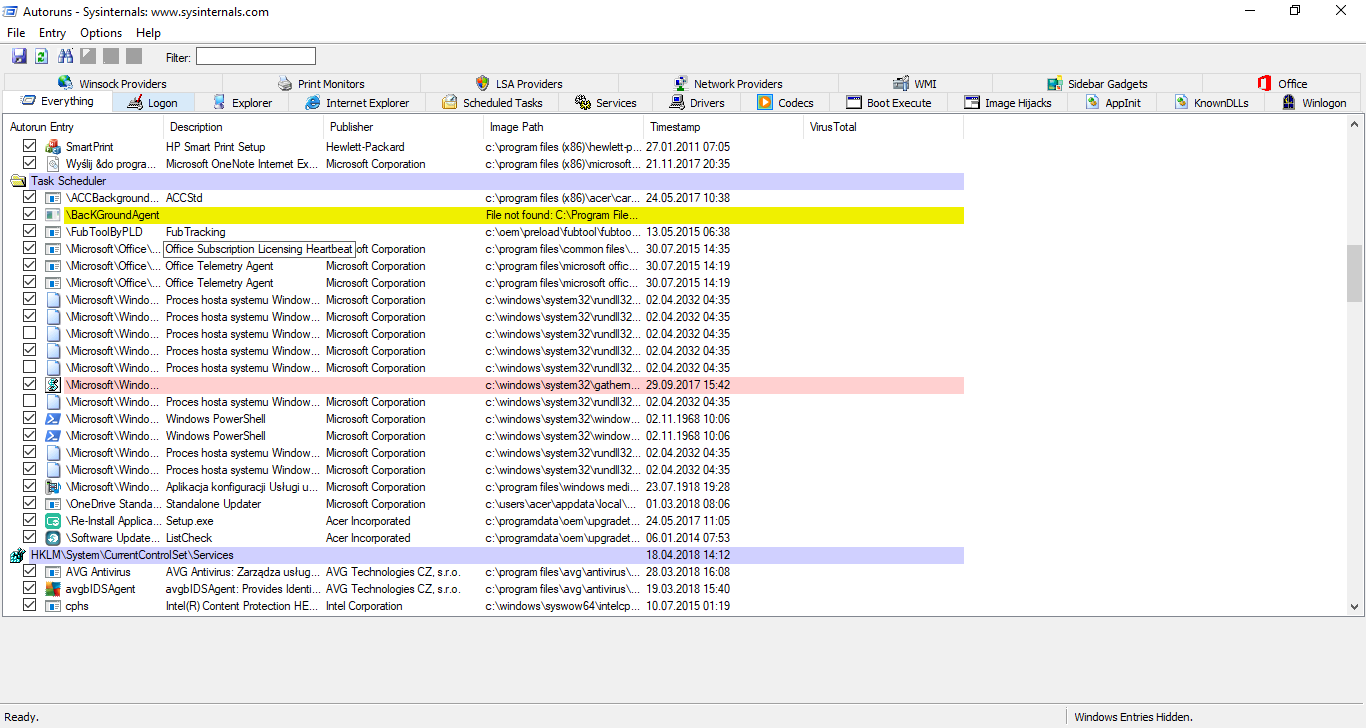Click the Refresh toolbar icon
This screenshot has width=1366, height=728.
coord(42,56)
